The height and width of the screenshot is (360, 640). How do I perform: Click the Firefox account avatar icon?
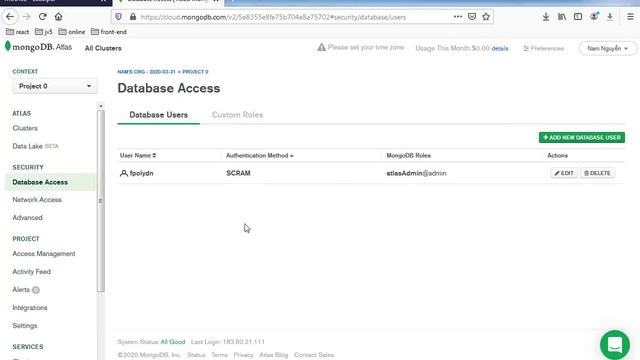click(594, 17)
